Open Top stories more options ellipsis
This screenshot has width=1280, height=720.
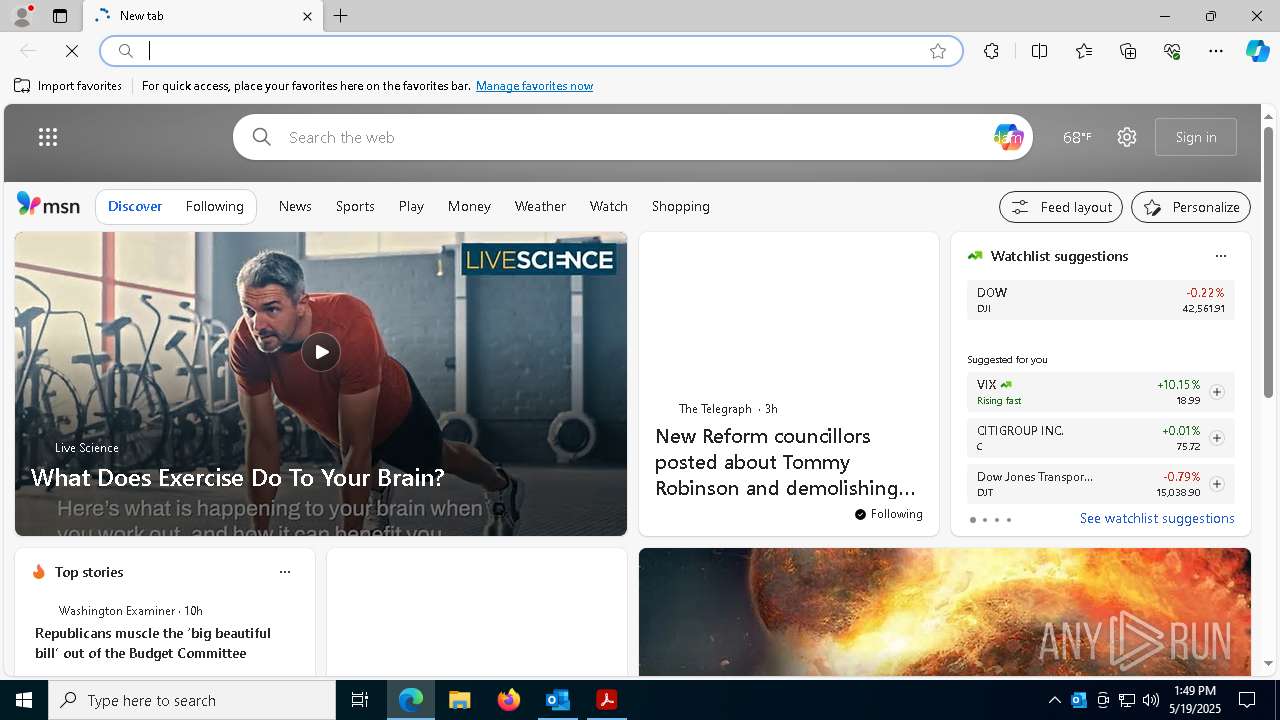(285, 572)
